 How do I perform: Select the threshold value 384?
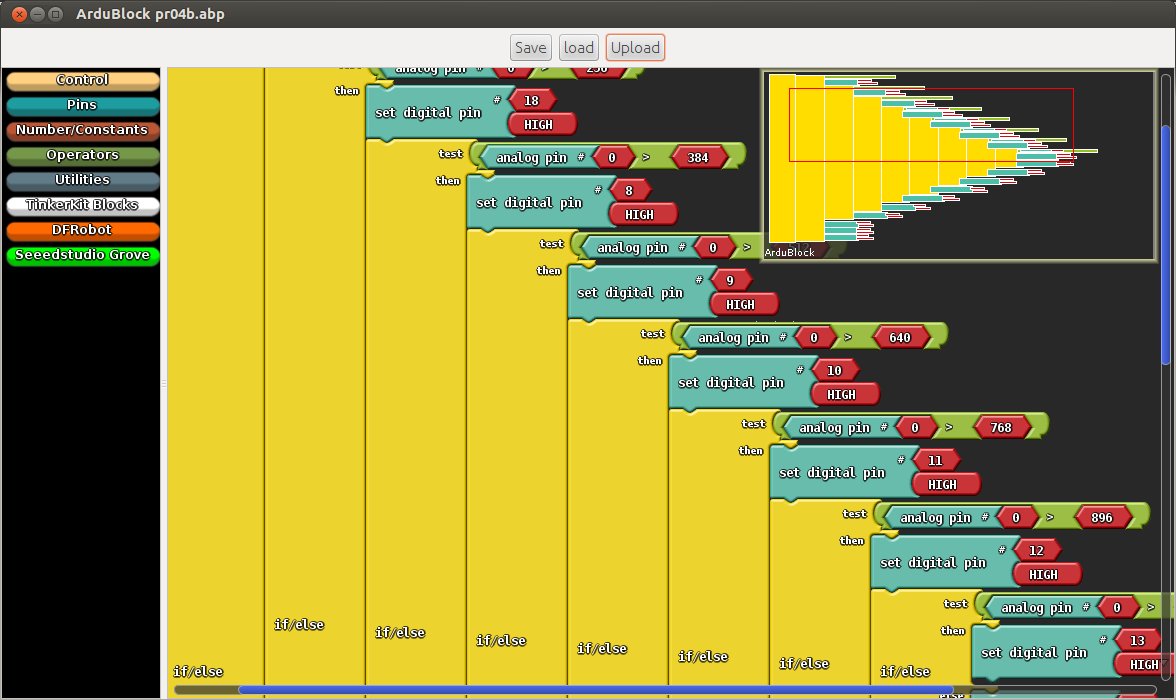[698, 158]
